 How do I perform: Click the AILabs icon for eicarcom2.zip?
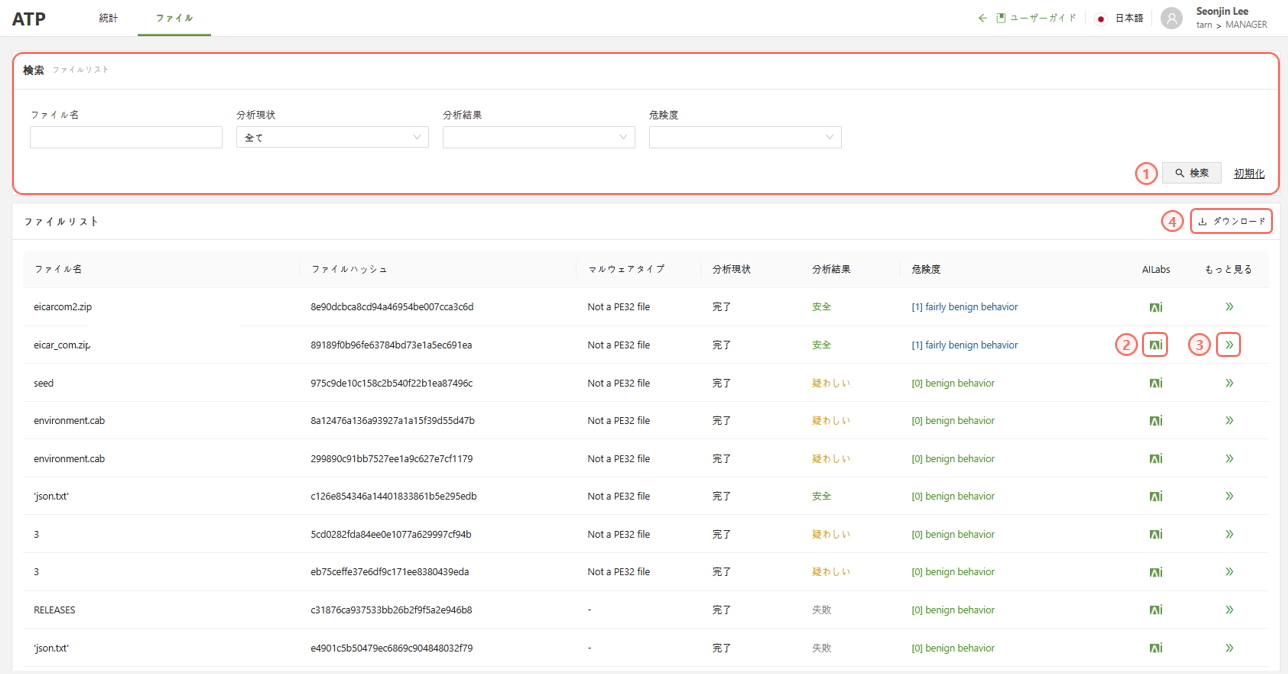[x=1155, y=307]
